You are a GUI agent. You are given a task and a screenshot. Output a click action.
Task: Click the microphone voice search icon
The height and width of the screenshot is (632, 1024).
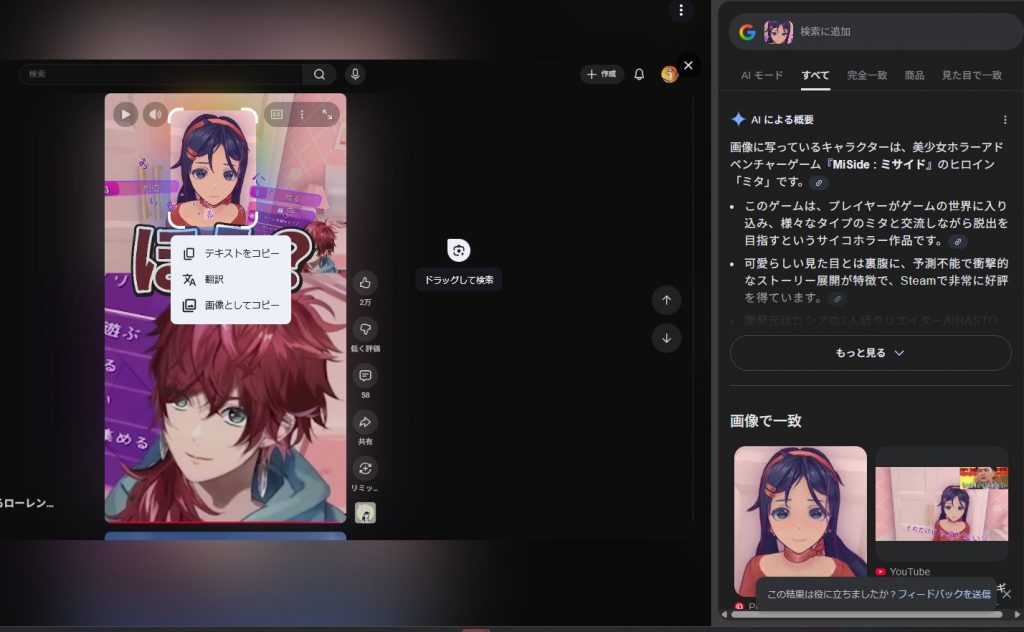tap(354, 74)
